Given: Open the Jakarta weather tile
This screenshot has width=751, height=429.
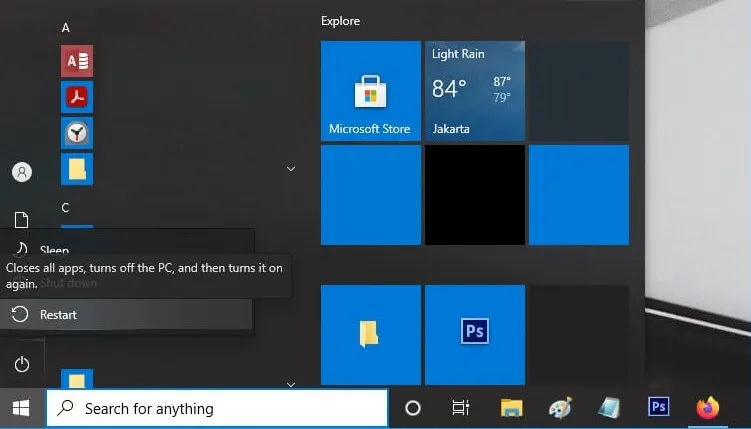Looking at the screenshot, I should pos(475,91).
